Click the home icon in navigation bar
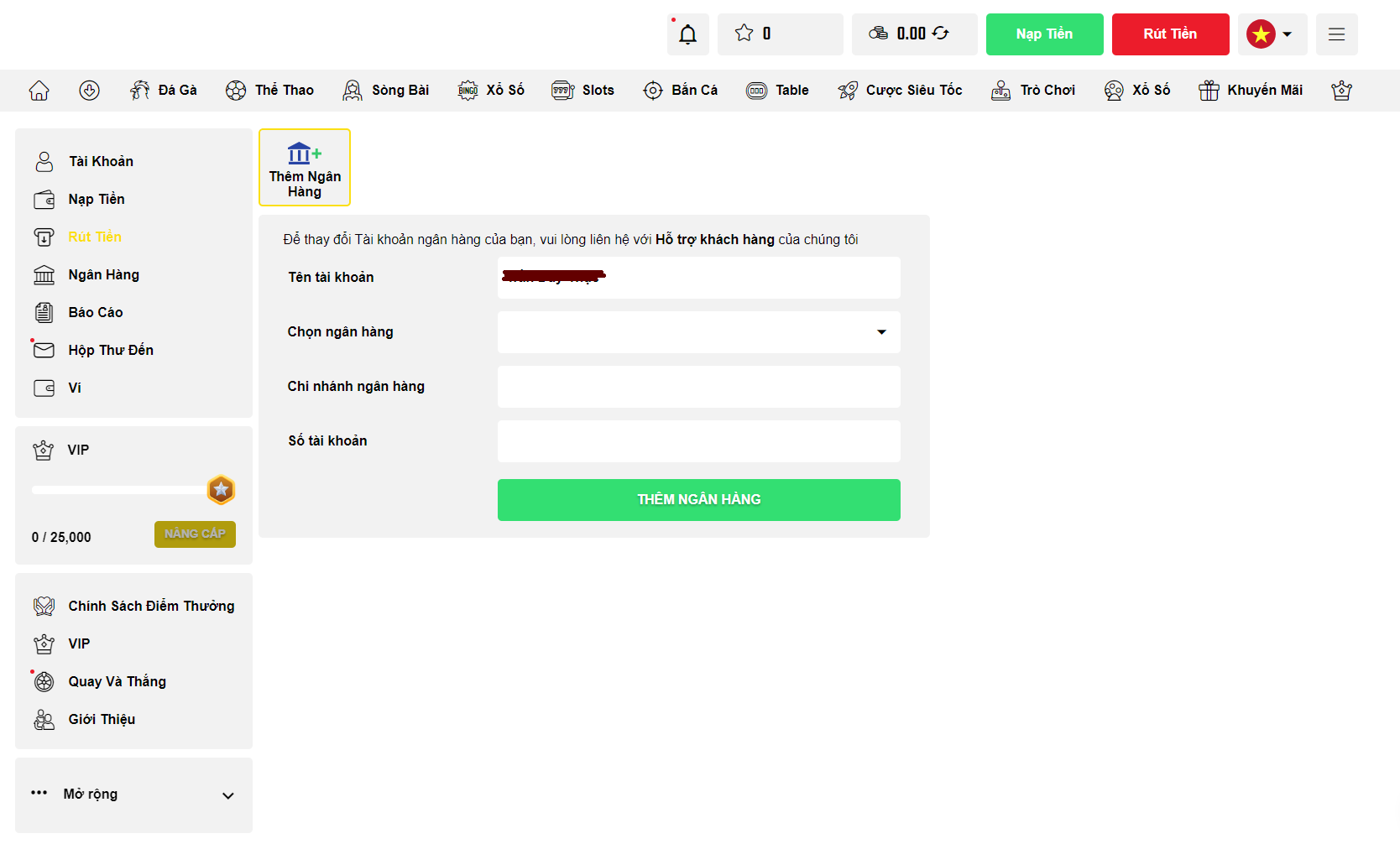 tap(39, 91)
